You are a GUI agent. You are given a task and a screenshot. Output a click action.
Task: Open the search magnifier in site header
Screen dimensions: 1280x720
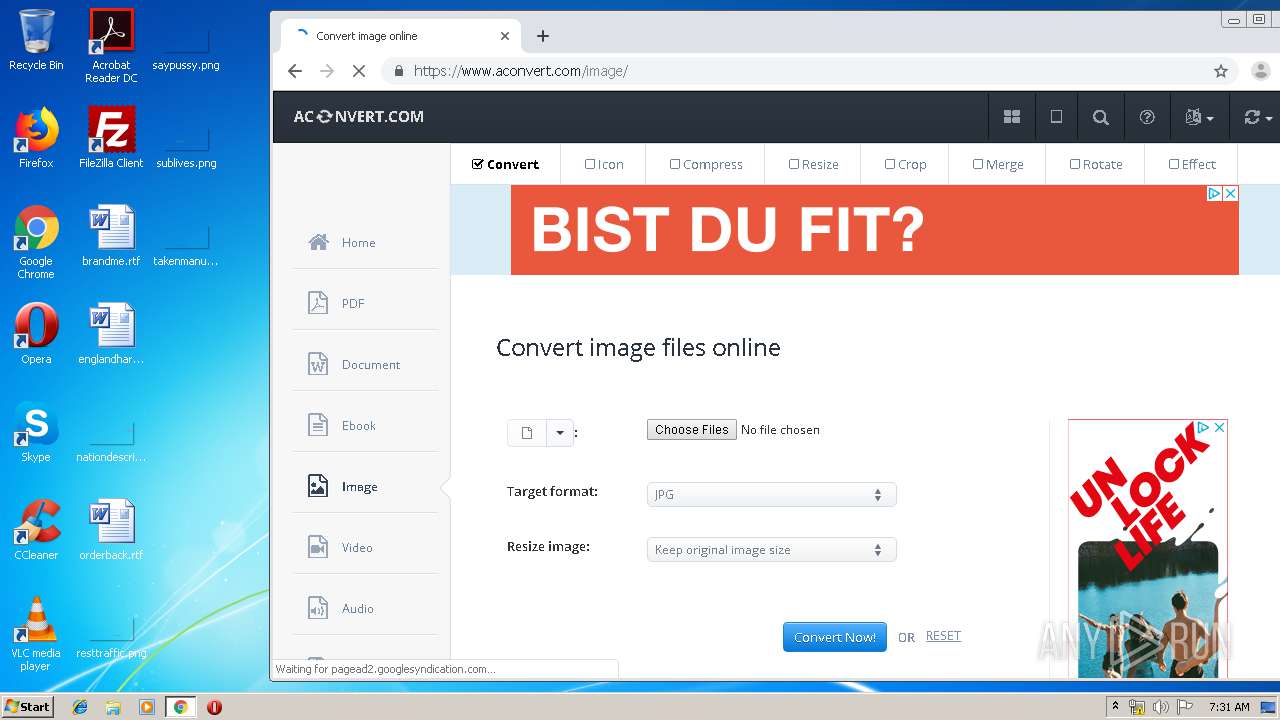1101,117
